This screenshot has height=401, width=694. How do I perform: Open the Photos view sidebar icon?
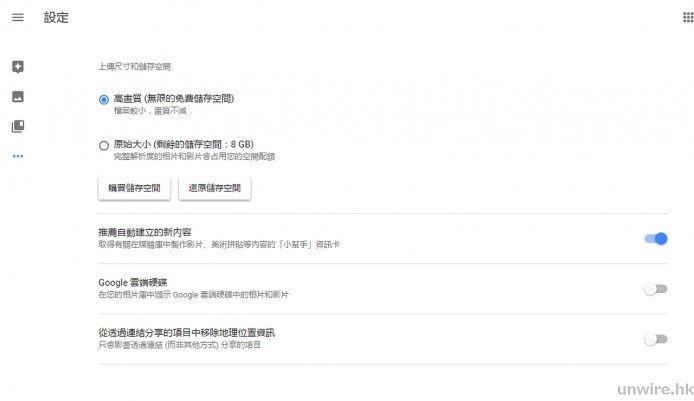(17, 97)
